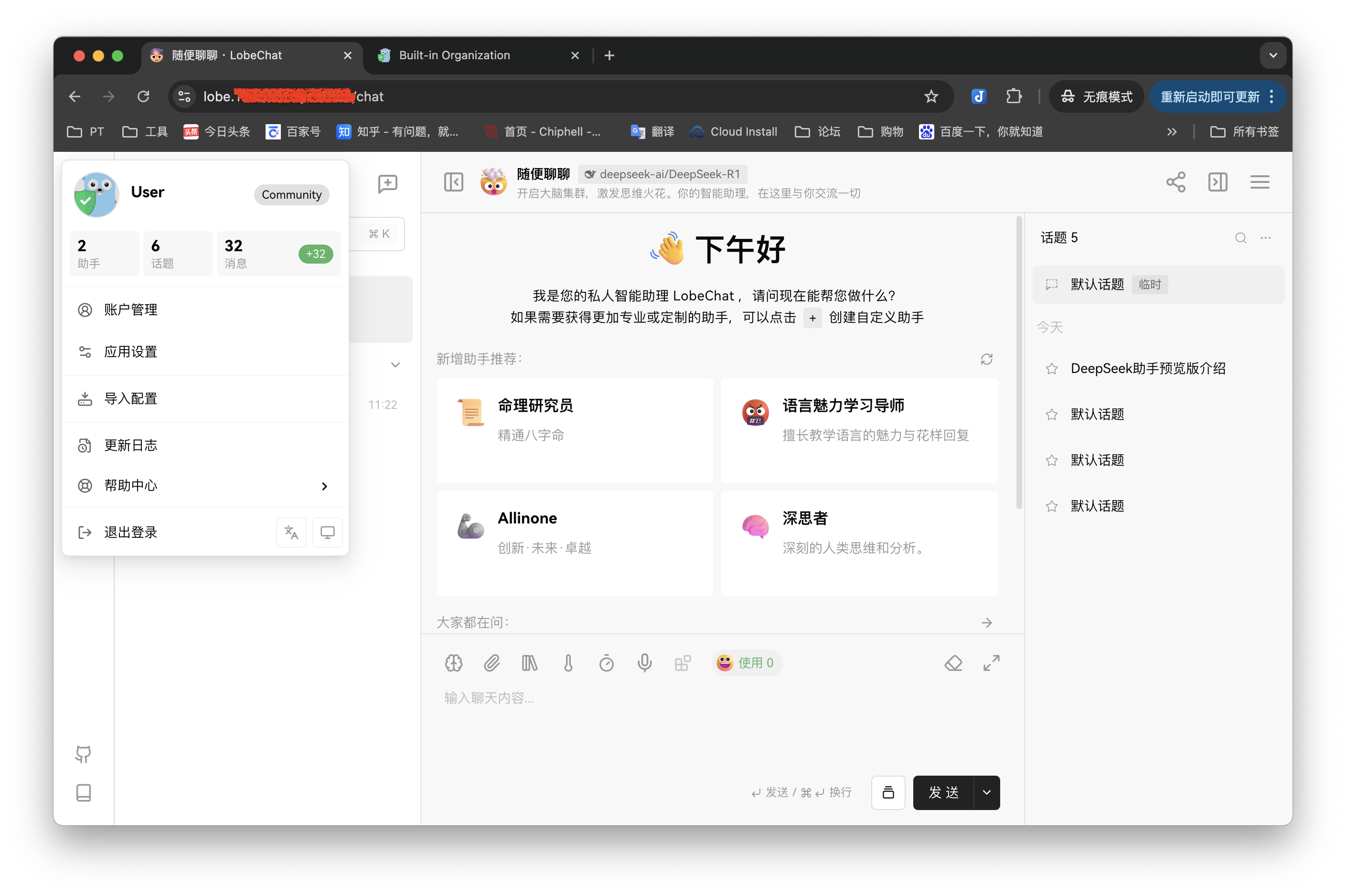Click the 6 话题 stat tile
This screenshot has width=1346, height=896.
178,254
